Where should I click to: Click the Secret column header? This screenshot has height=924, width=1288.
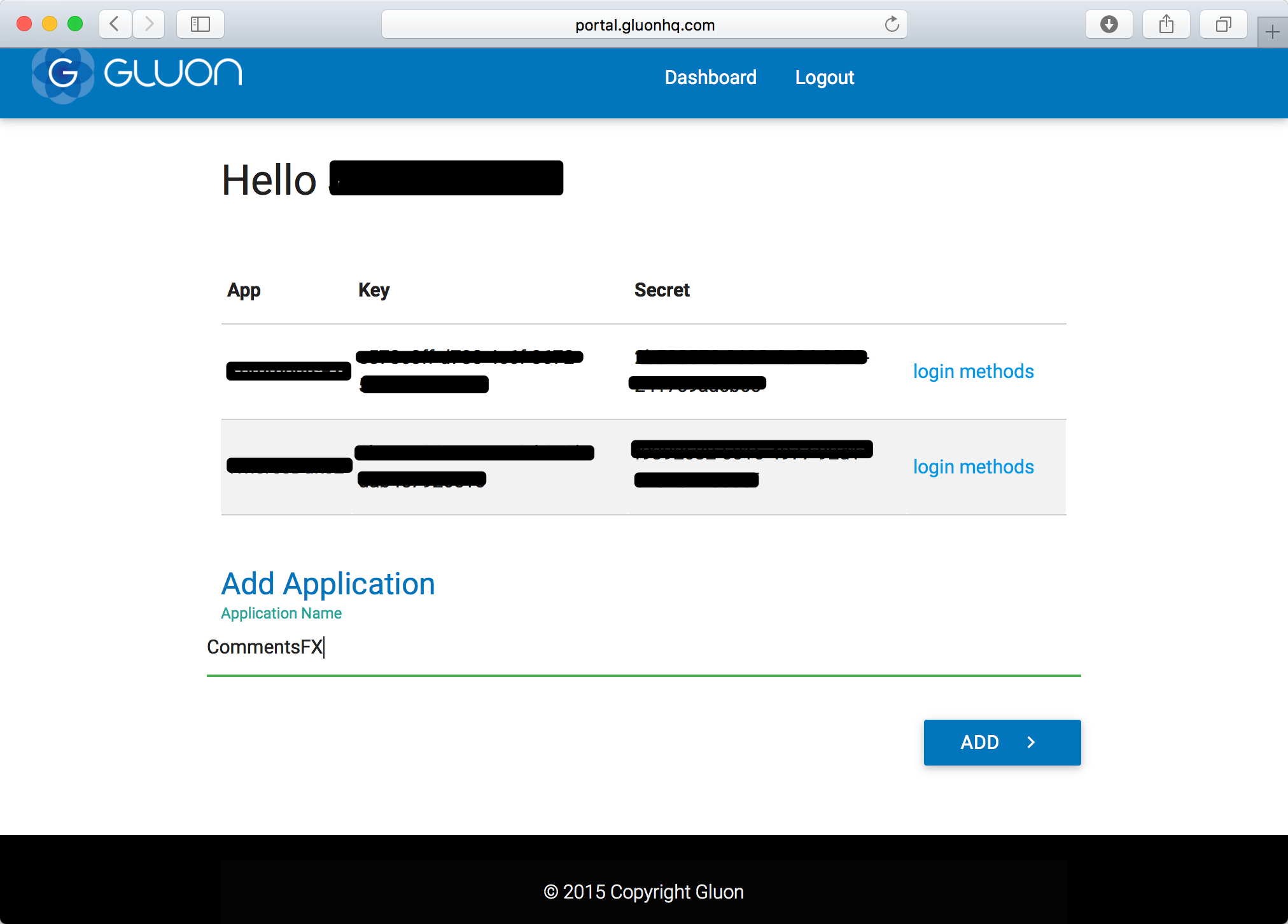pos(662,290)
